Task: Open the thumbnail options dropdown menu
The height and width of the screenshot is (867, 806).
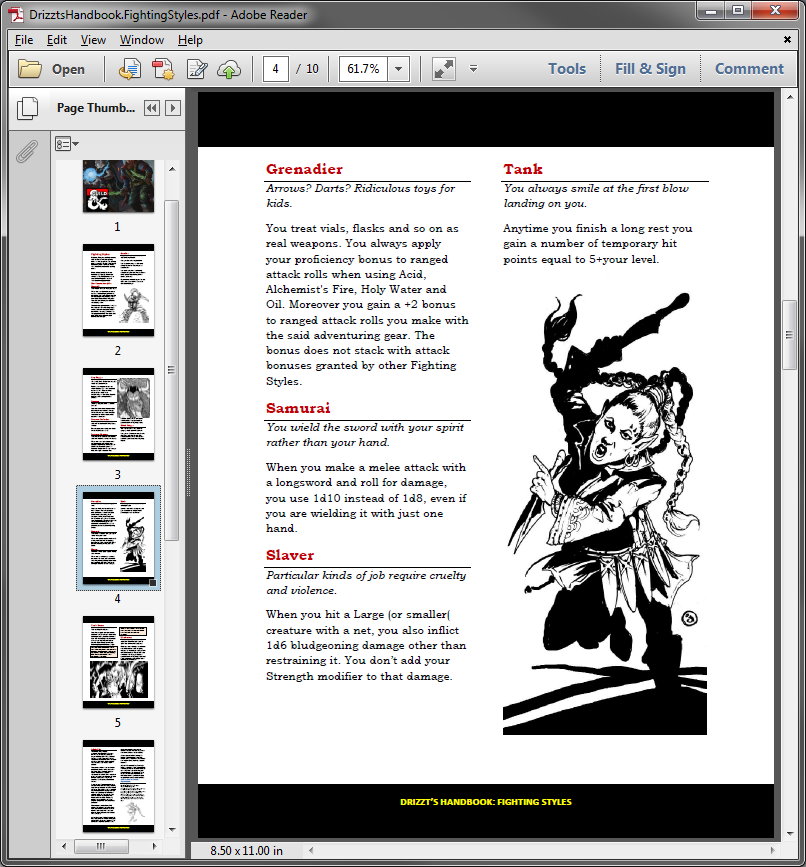Action: coord(67,144)
